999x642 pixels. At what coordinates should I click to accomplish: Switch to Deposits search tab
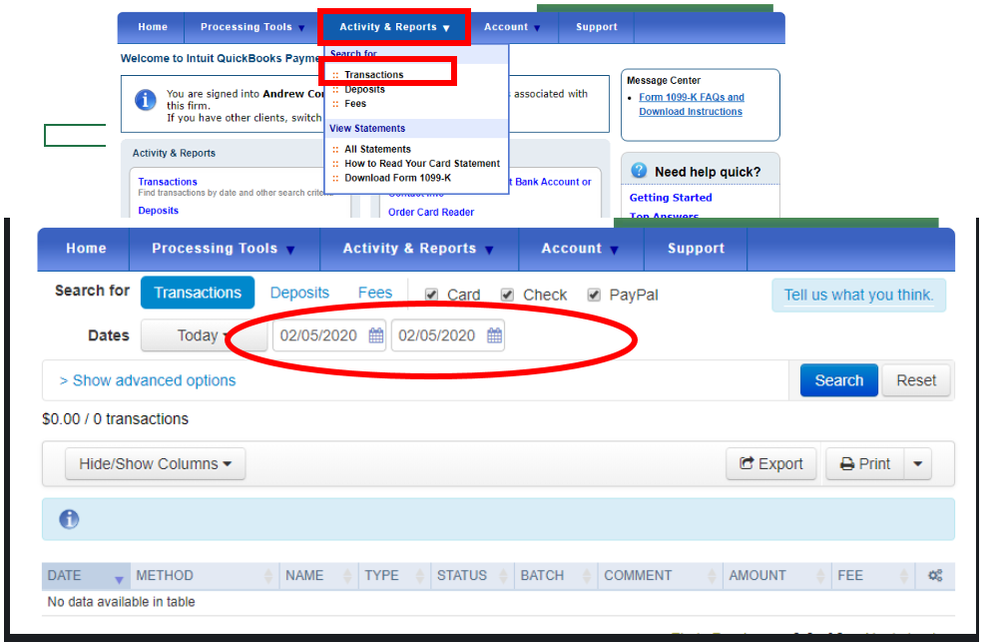pos(299,292)
